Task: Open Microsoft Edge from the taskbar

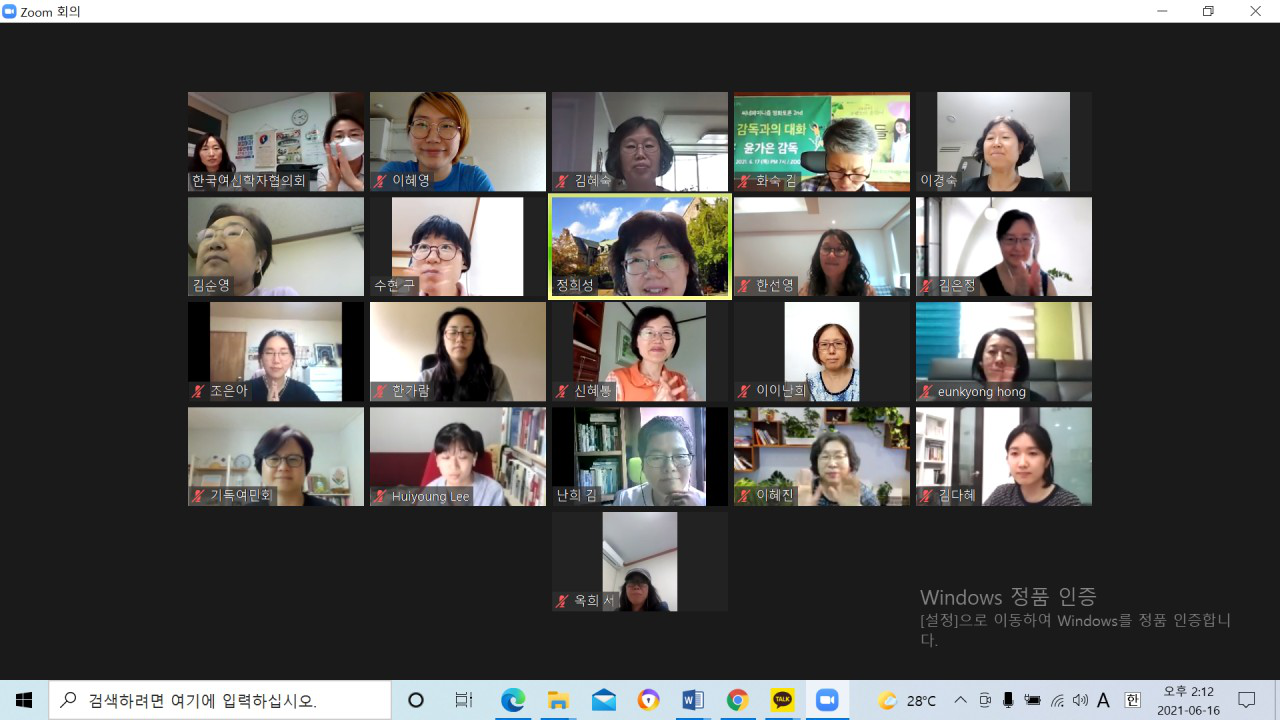Action: pos(513,700)
